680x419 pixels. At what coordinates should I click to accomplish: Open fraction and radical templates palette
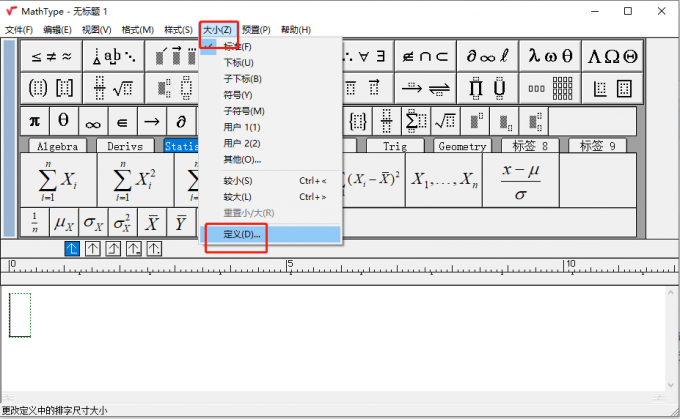pyautogui.click(x=114, y=88)
